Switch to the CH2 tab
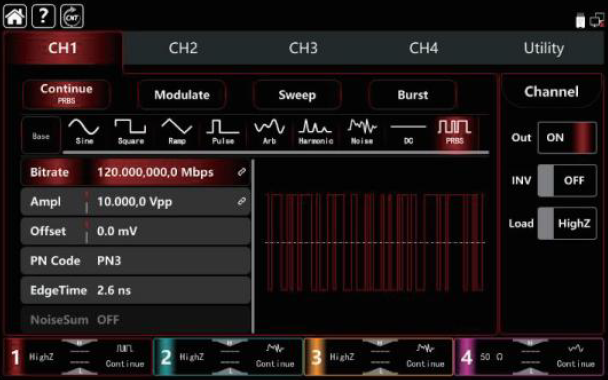 click(183, 48)
